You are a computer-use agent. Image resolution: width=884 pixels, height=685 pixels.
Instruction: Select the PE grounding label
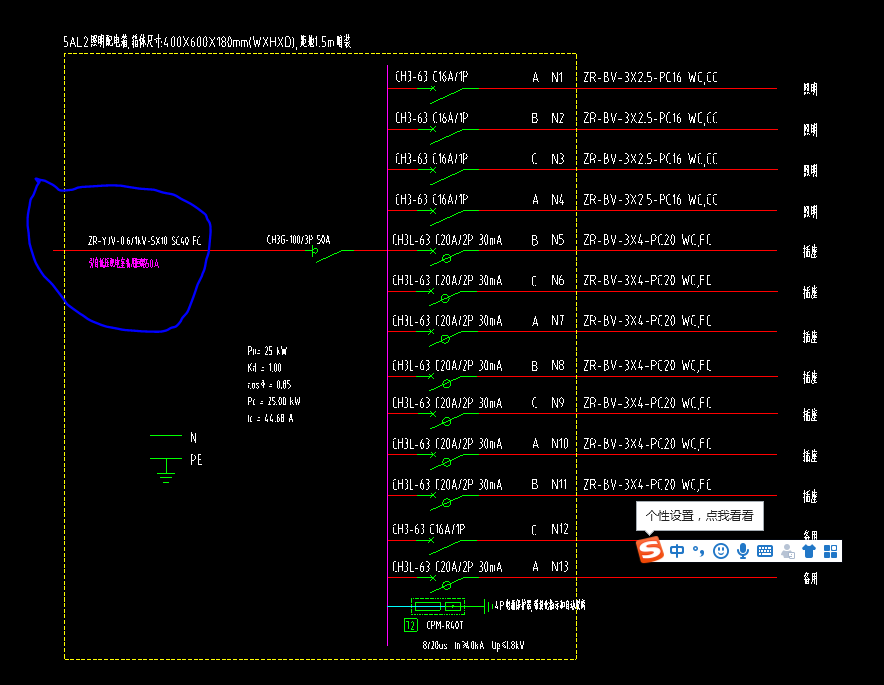196,460
